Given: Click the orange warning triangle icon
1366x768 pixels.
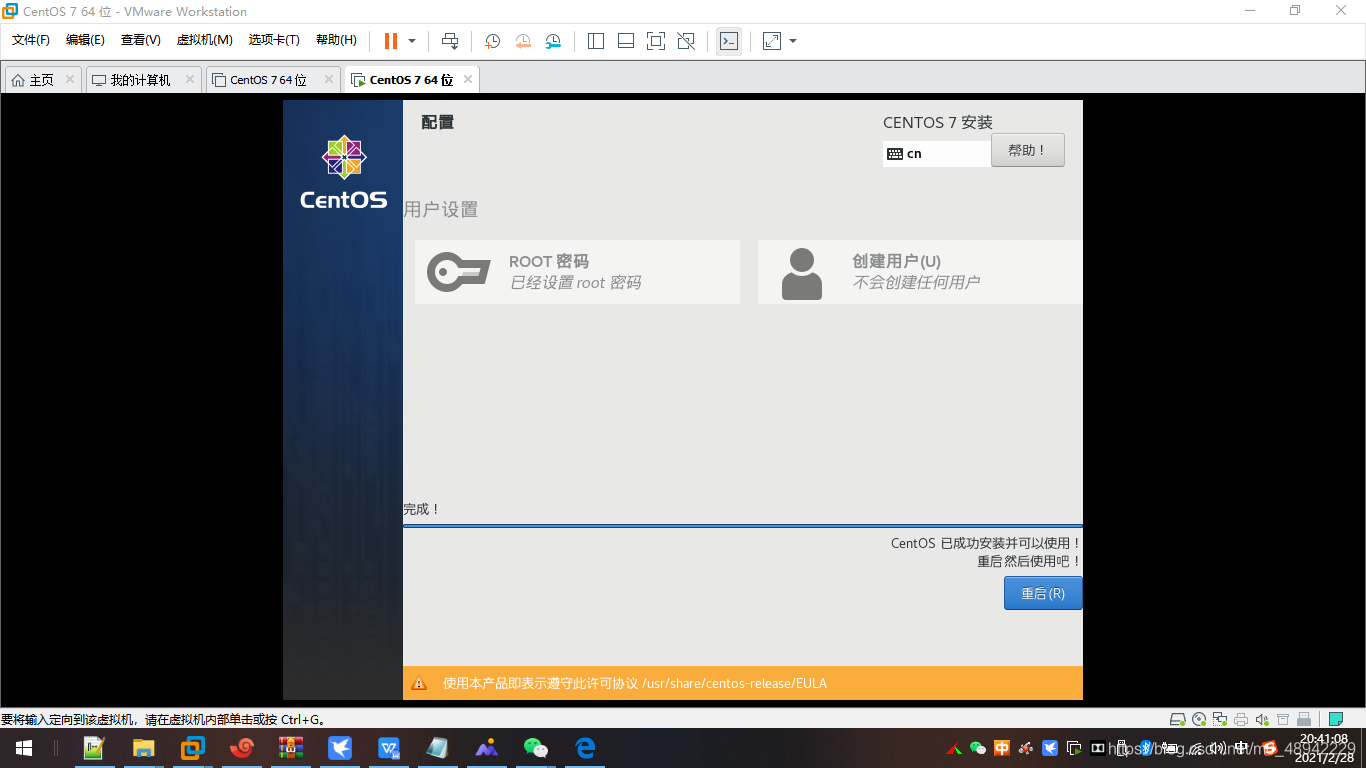Looking at the screenshot, I should (x=419, y=684).
